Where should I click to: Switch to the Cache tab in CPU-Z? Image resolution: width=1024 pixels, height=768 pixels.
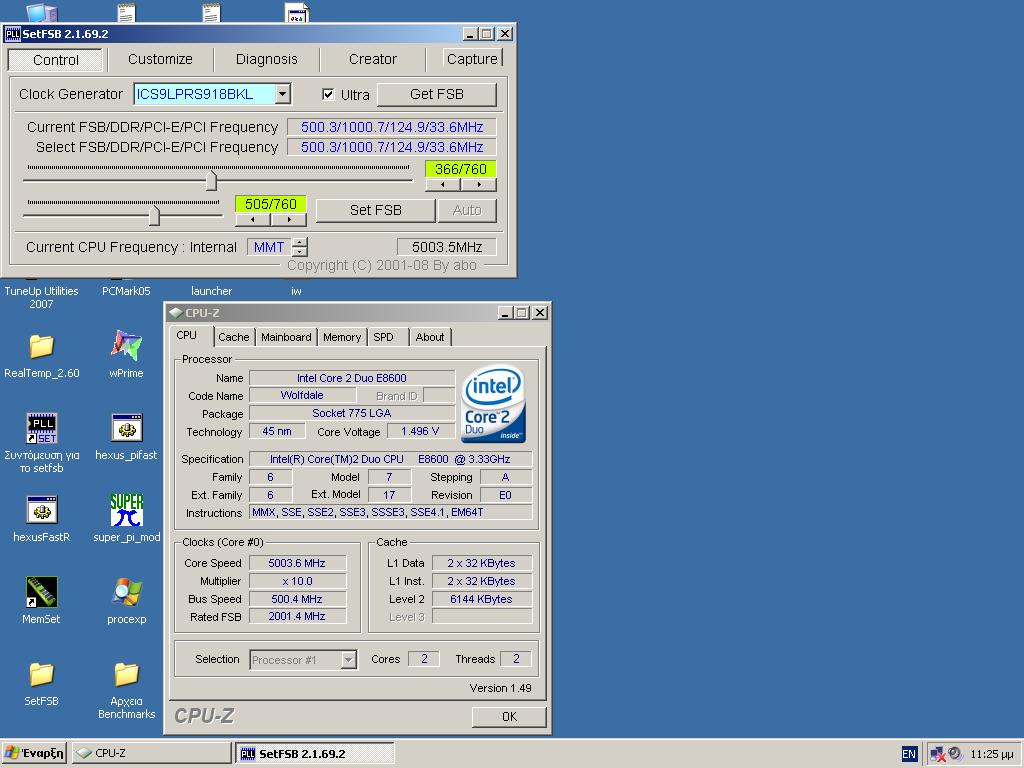[x=234, y=337]
